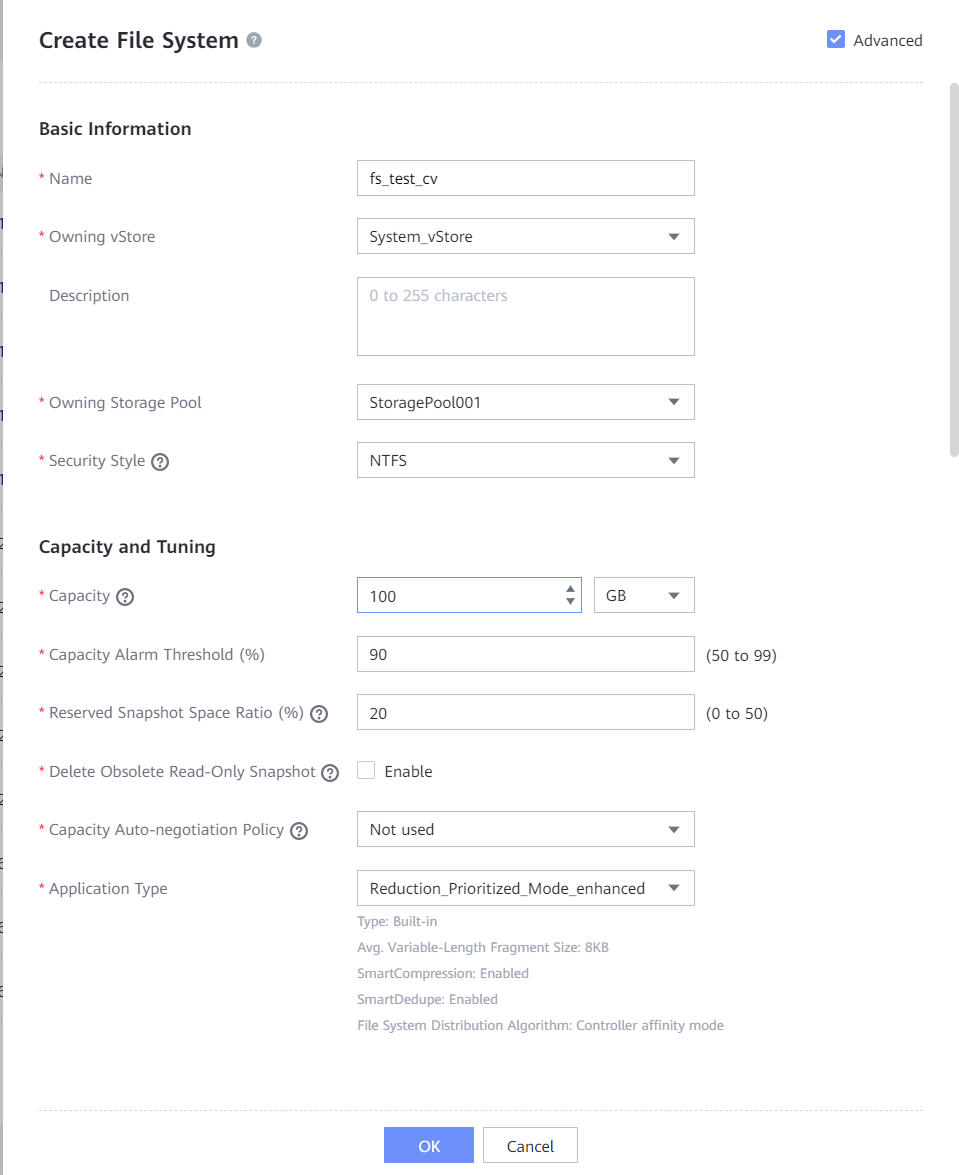
Task: Increase capacity with the up stepper arrow
Action: (570, 589)
